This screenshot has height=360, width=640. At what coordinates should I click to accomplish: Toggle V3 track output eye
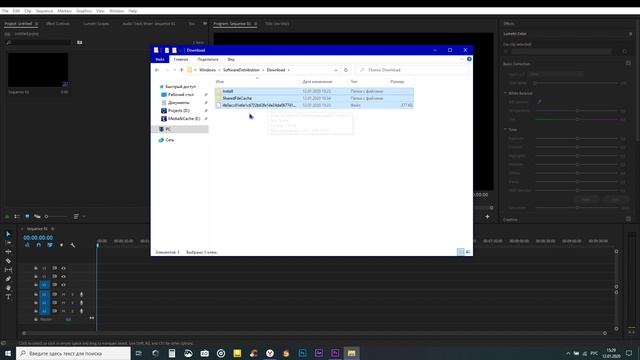[63, 268]
